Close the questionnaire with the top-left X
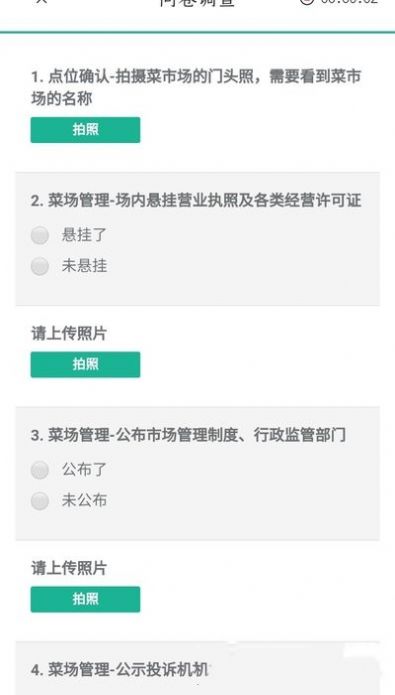The image size is (395, 695). [x=41, y=1]
